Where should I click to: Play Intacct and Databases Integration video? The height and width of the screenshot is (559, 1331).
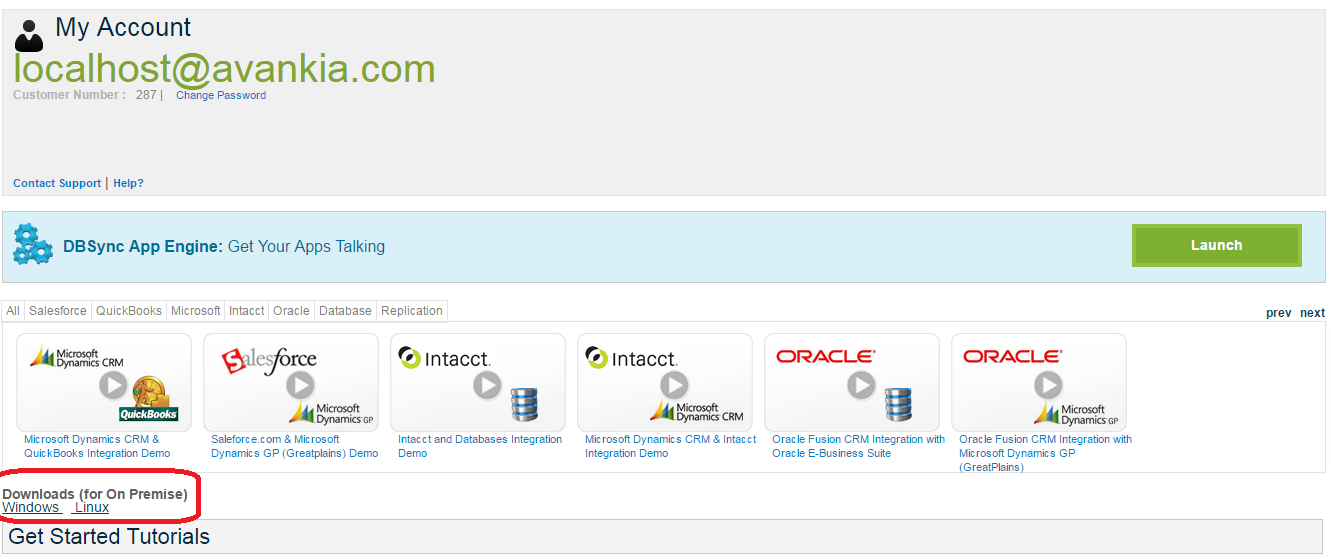487,385
